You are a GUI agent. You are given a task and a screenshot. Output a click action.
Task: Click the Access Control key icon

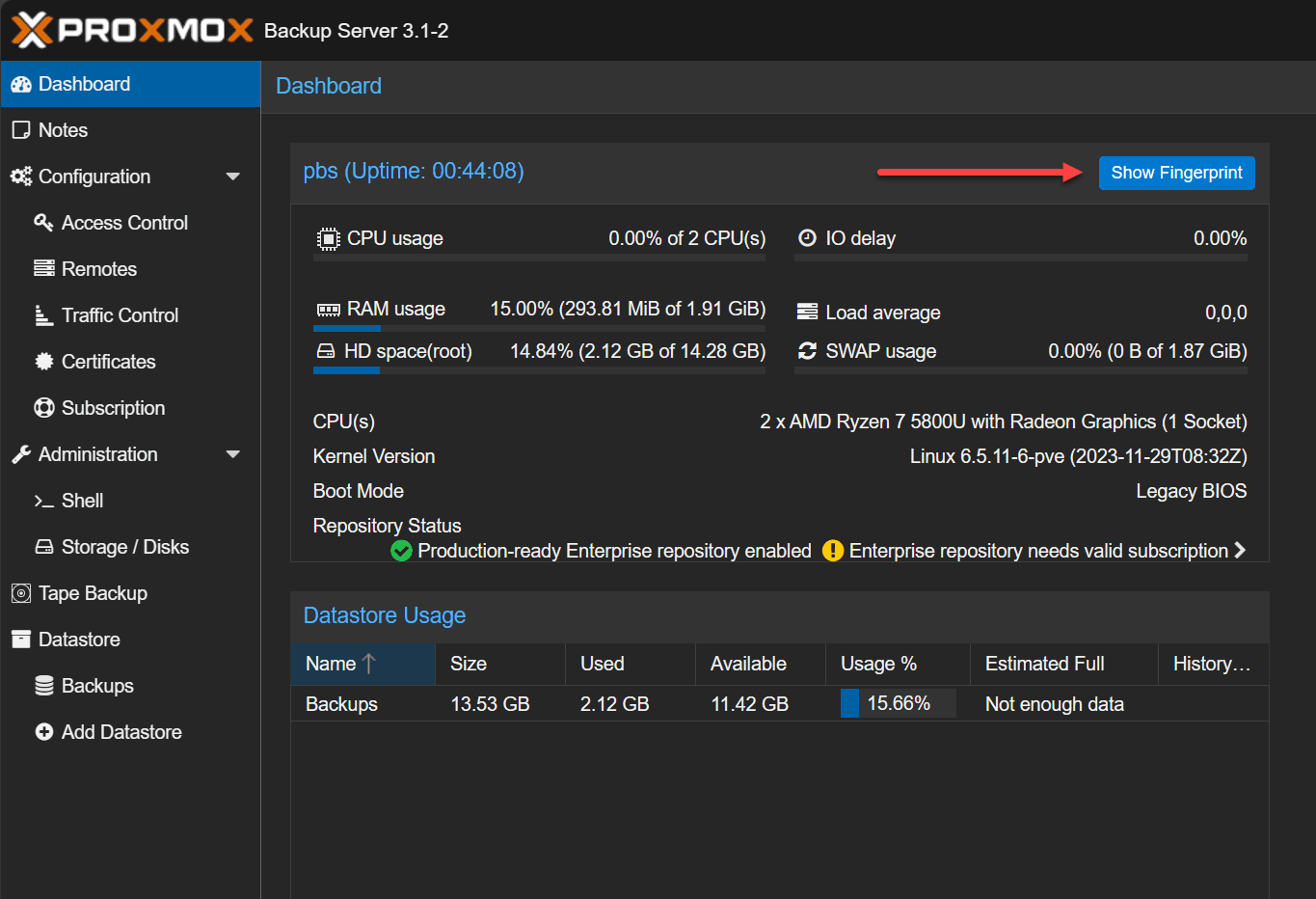[x=43, y=223]
